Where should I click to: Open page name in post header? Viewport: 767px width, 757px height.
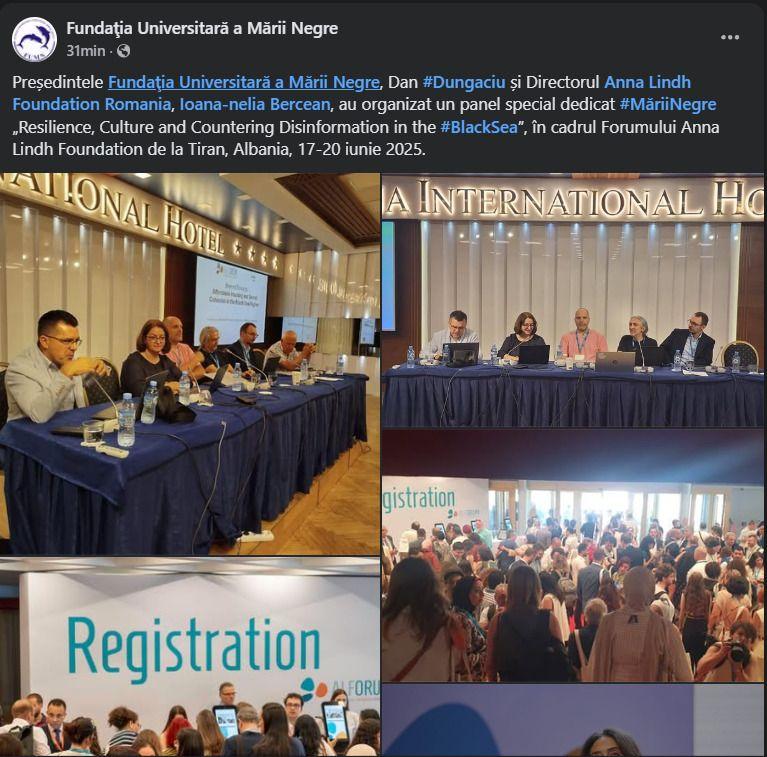(x=202, y=28)
